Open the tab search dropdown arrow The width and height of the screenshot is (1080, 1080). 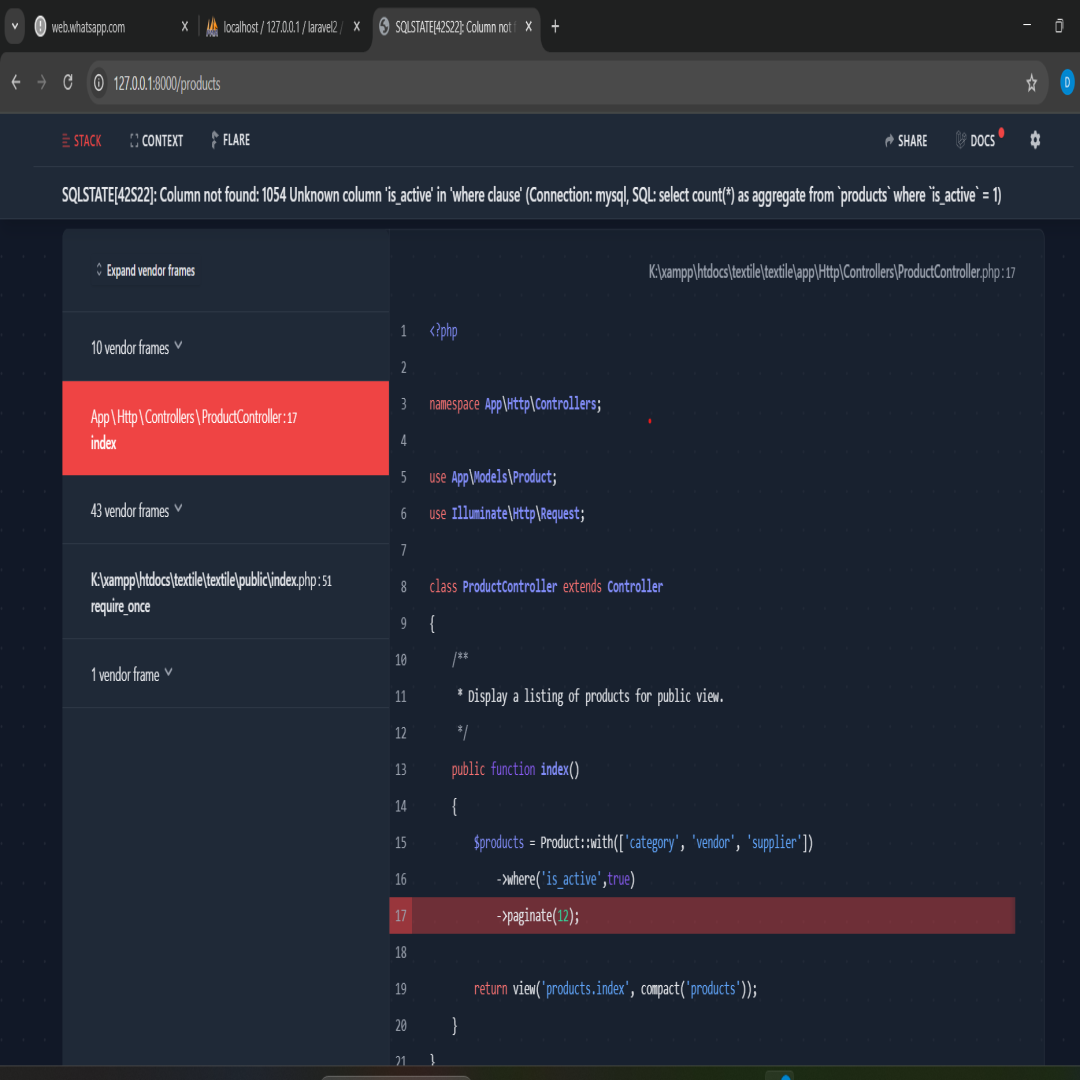point(14,27)
